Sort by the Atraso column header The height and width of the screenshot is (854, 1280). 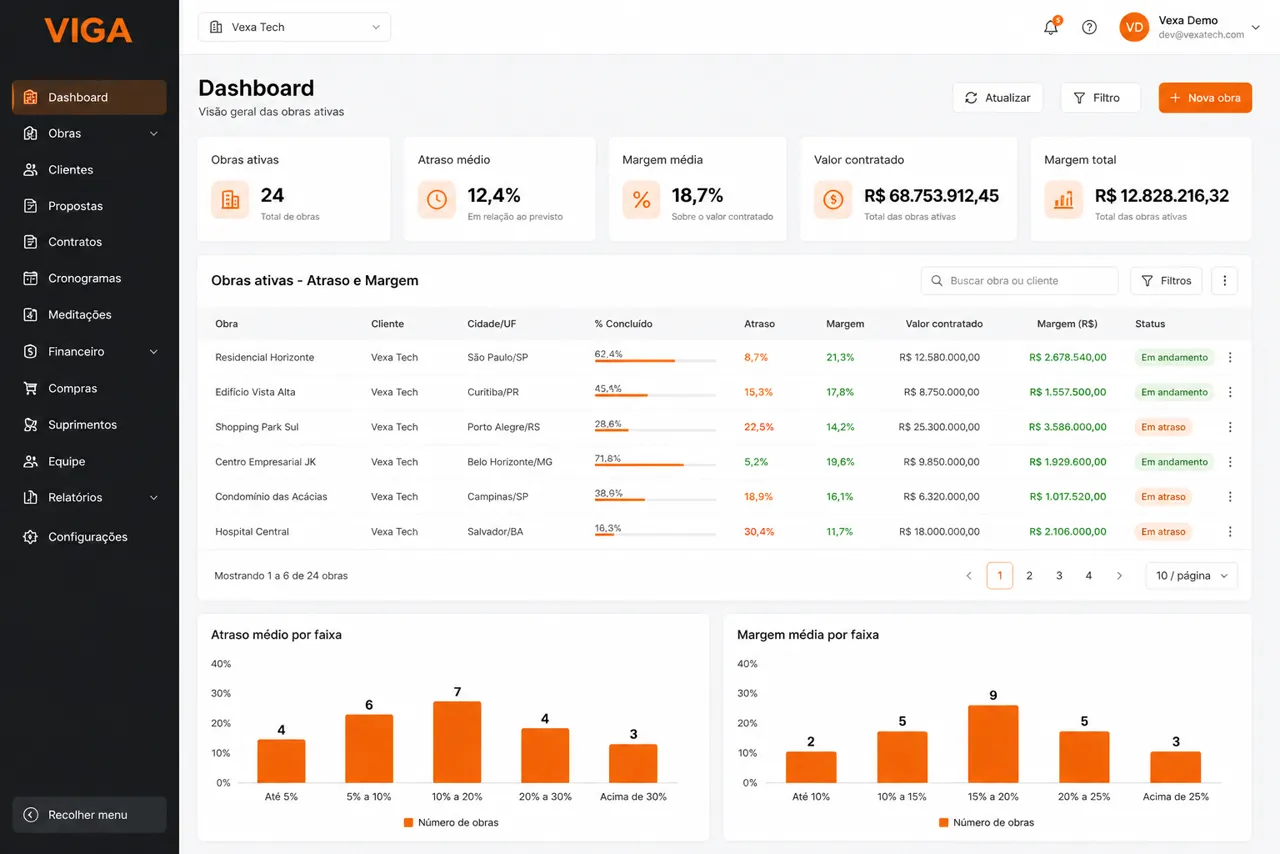759,324
